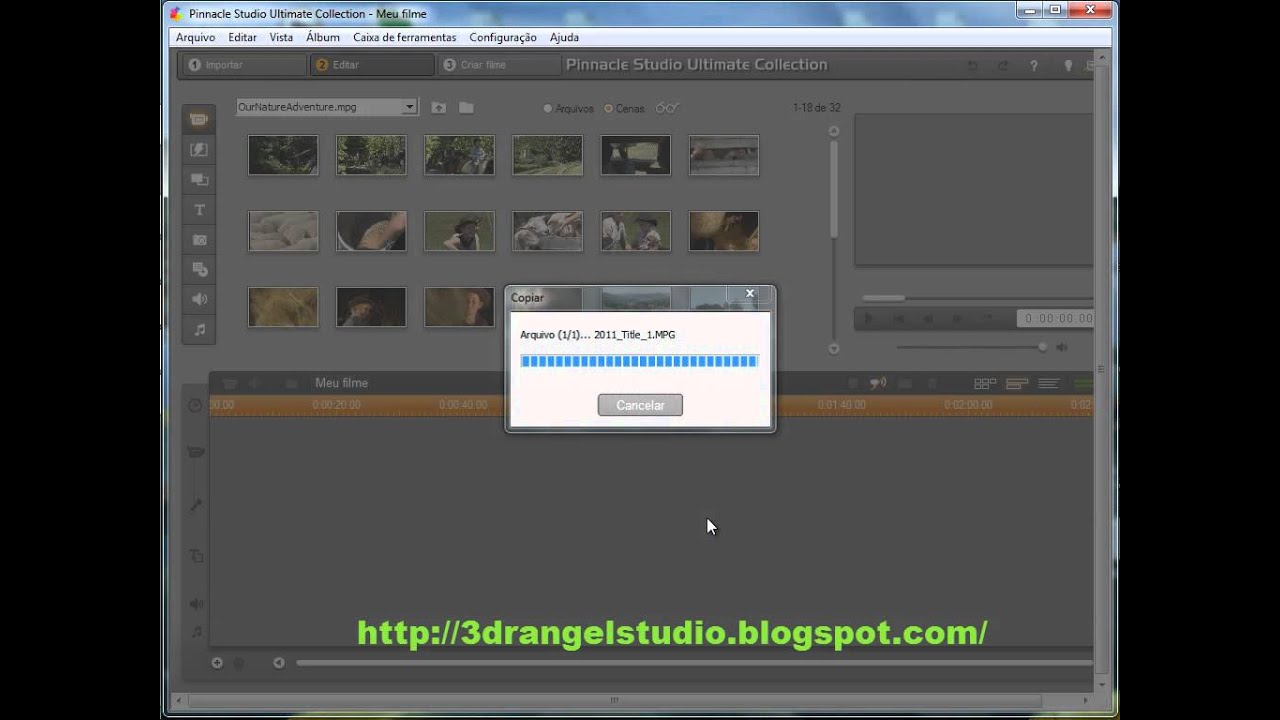Select the Arquivos radio button
The height and width of the screenshot is (720, 1280).
(547, 108)
